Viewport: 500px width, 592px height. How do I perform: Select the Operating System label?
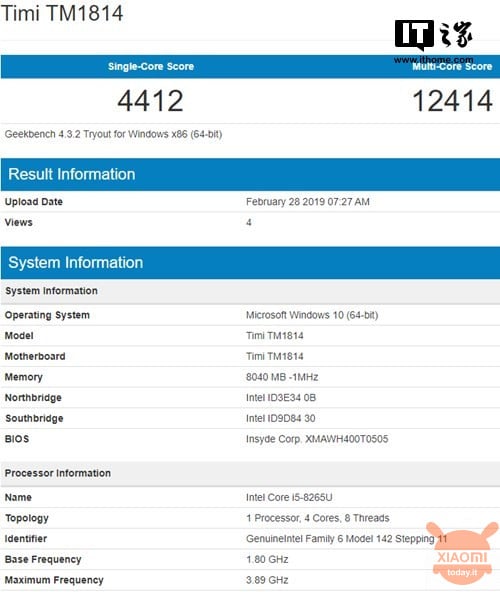coord(47,315)
